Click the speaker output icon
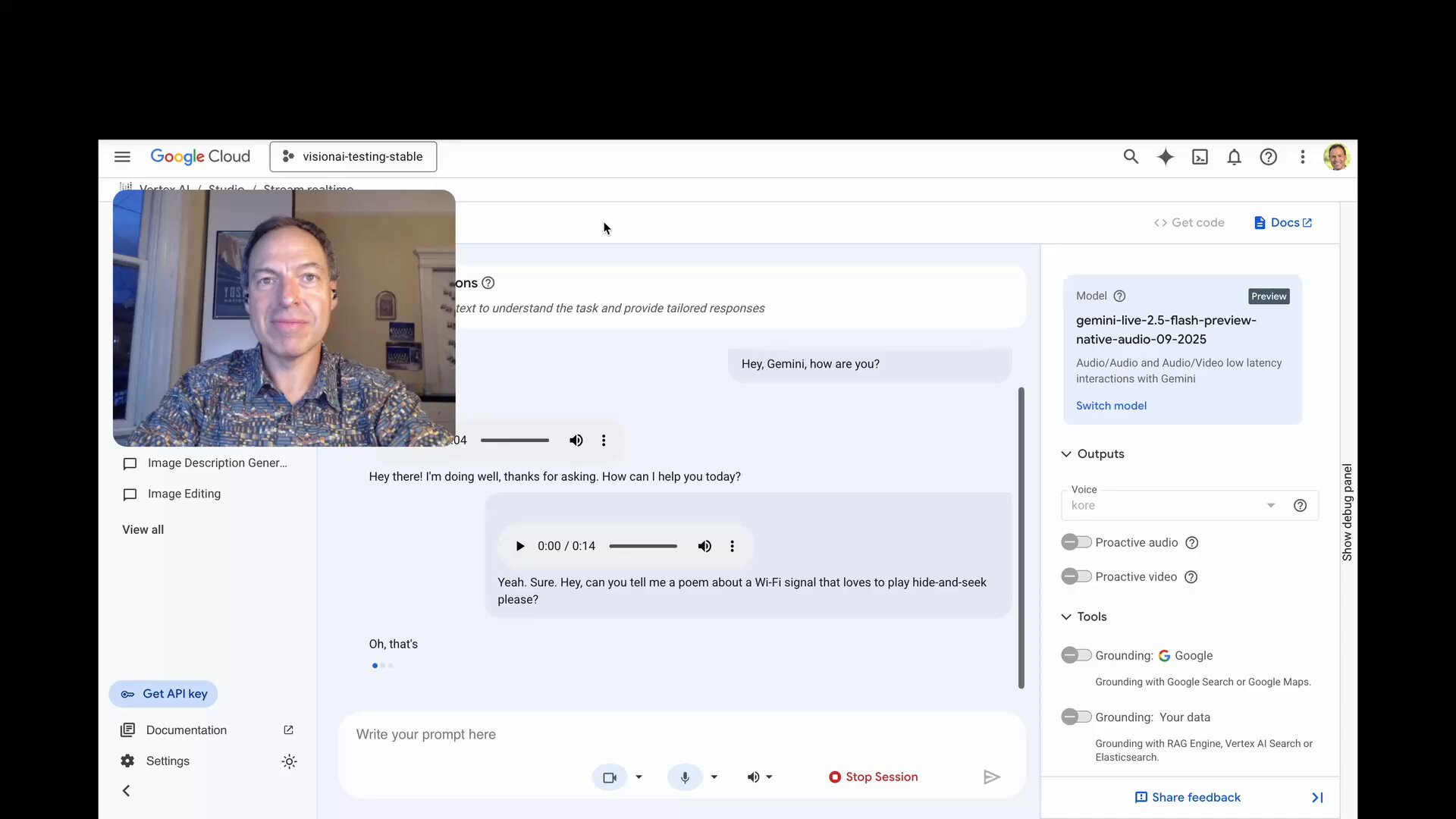The height and width of the screenshot is (819, 1456). (x=753, y=777)
